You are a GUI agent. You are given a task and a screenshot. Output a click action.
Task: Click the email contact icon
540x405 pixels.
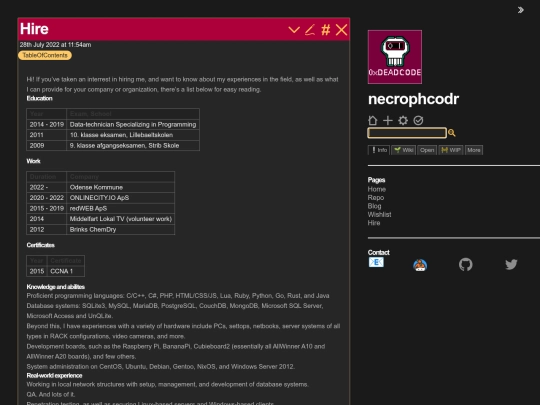point(376,262)
